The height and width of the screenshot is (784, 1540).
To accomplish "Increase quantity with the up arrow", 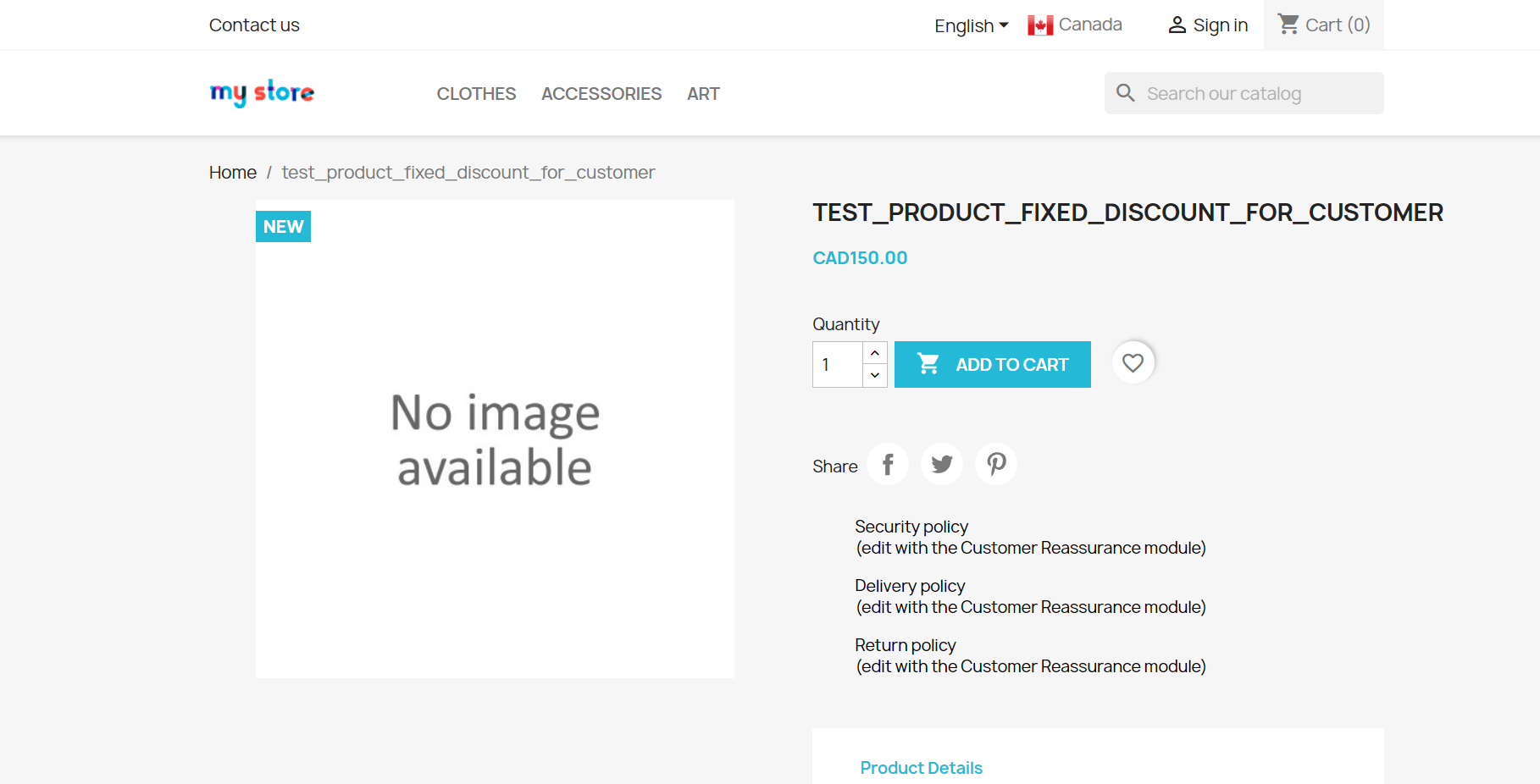I will [874, 353].
